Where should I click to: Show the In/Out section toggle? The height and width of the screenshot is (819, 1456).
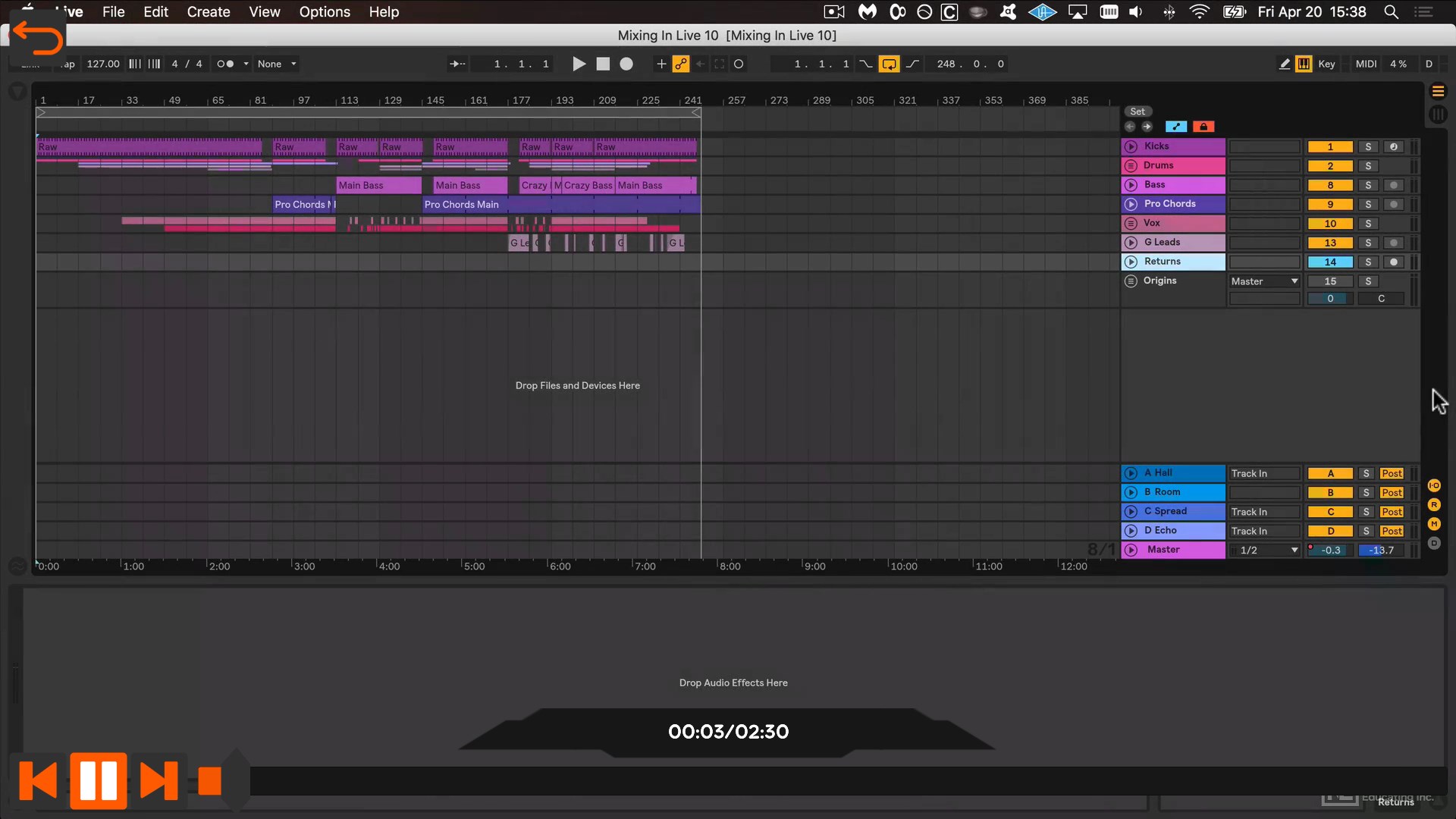[x=1434, y=485]
